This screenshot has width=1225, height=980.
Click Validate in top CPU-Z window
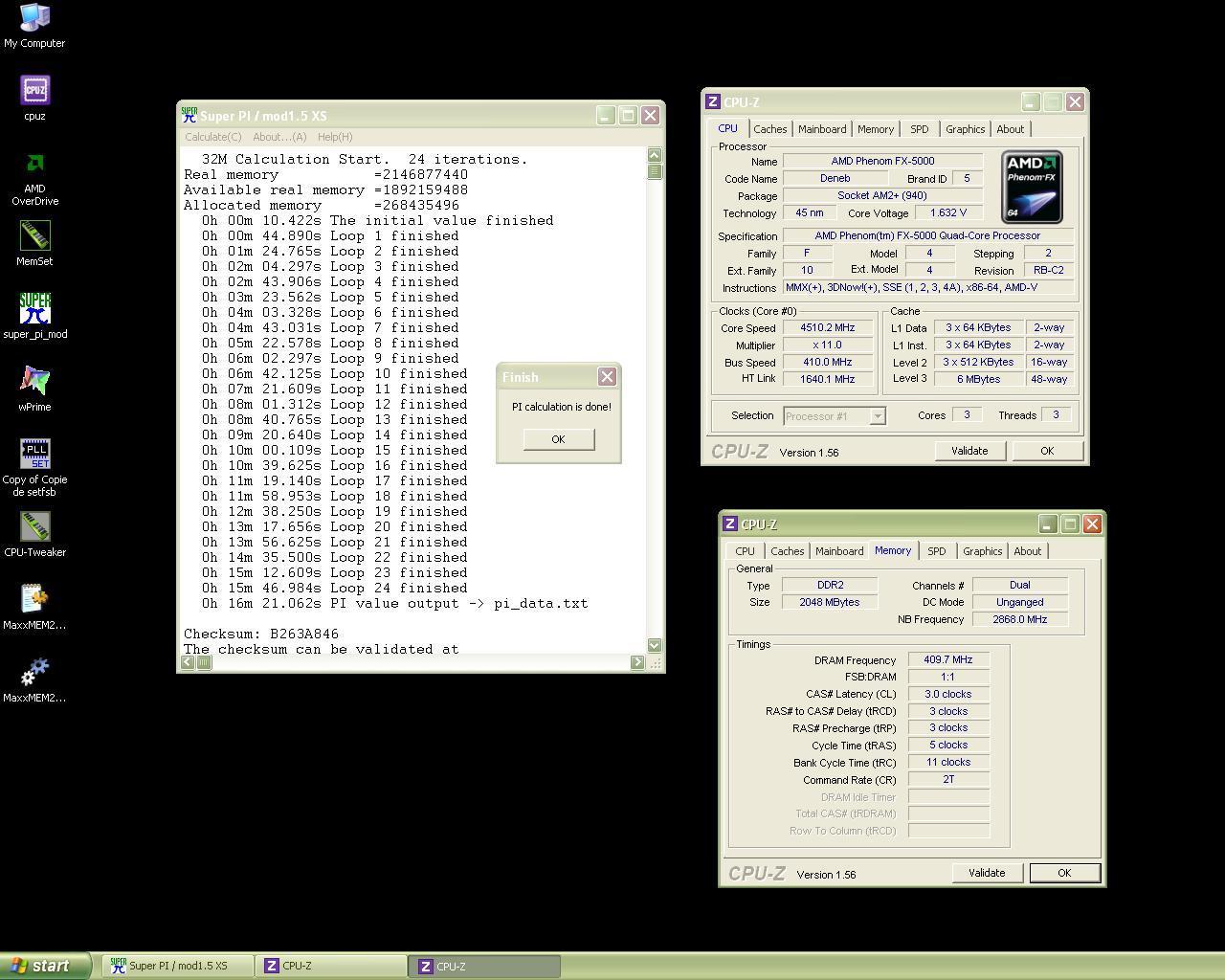[969, 451]
